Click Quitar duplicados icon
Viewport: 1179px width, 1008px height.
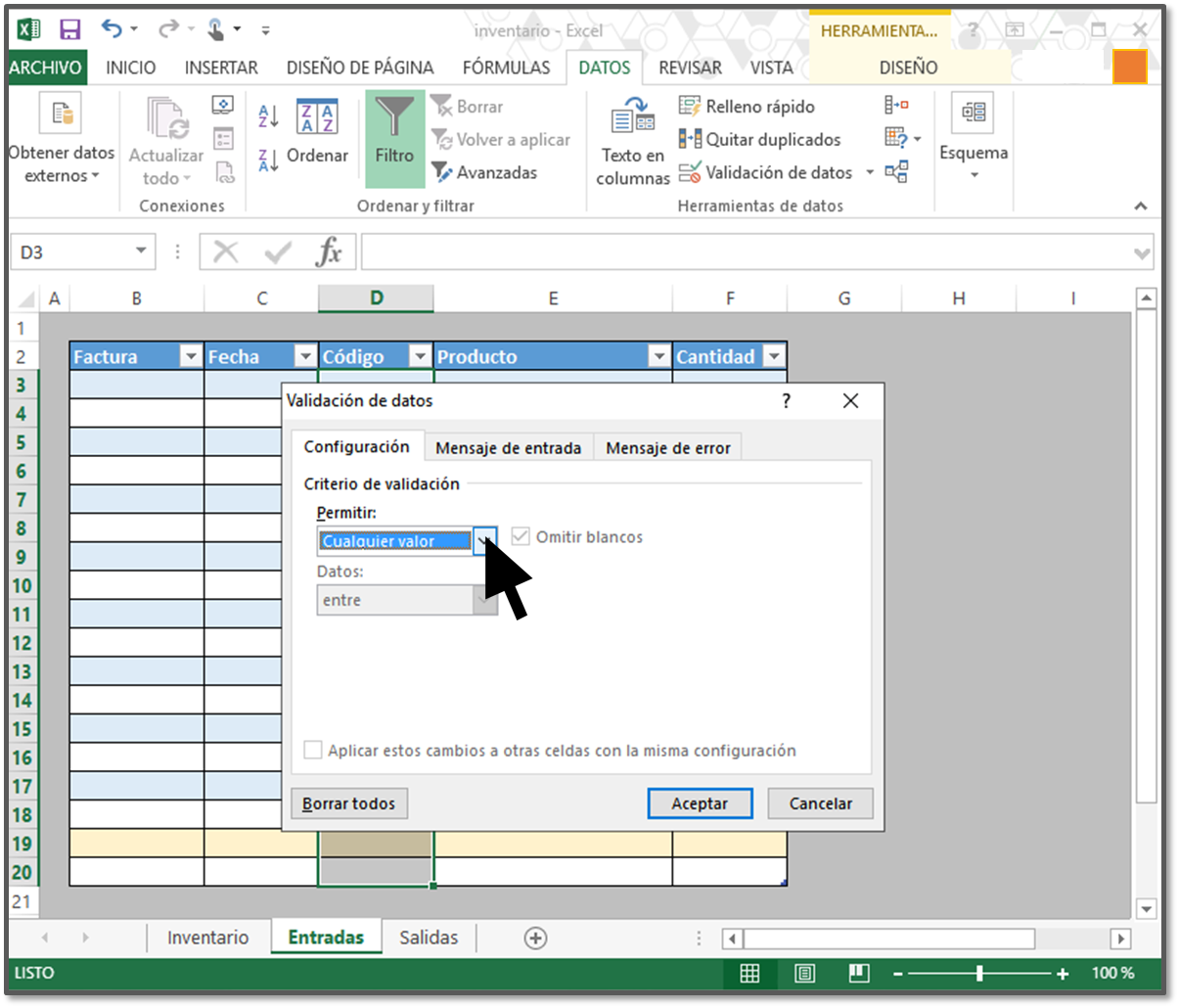click(690, 139)
